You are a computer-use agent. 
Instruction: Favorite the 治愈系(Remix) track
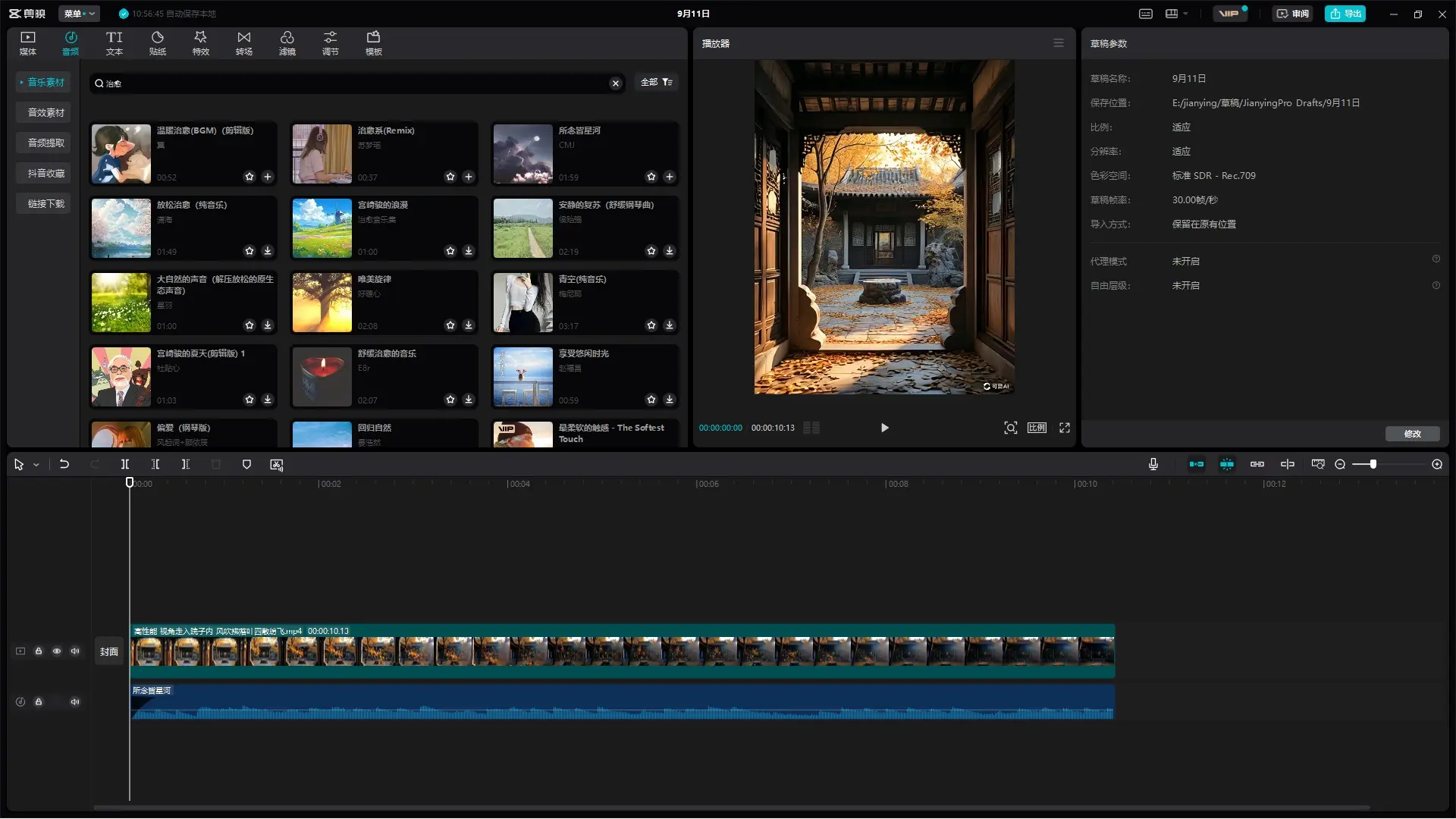click(450, 177)
